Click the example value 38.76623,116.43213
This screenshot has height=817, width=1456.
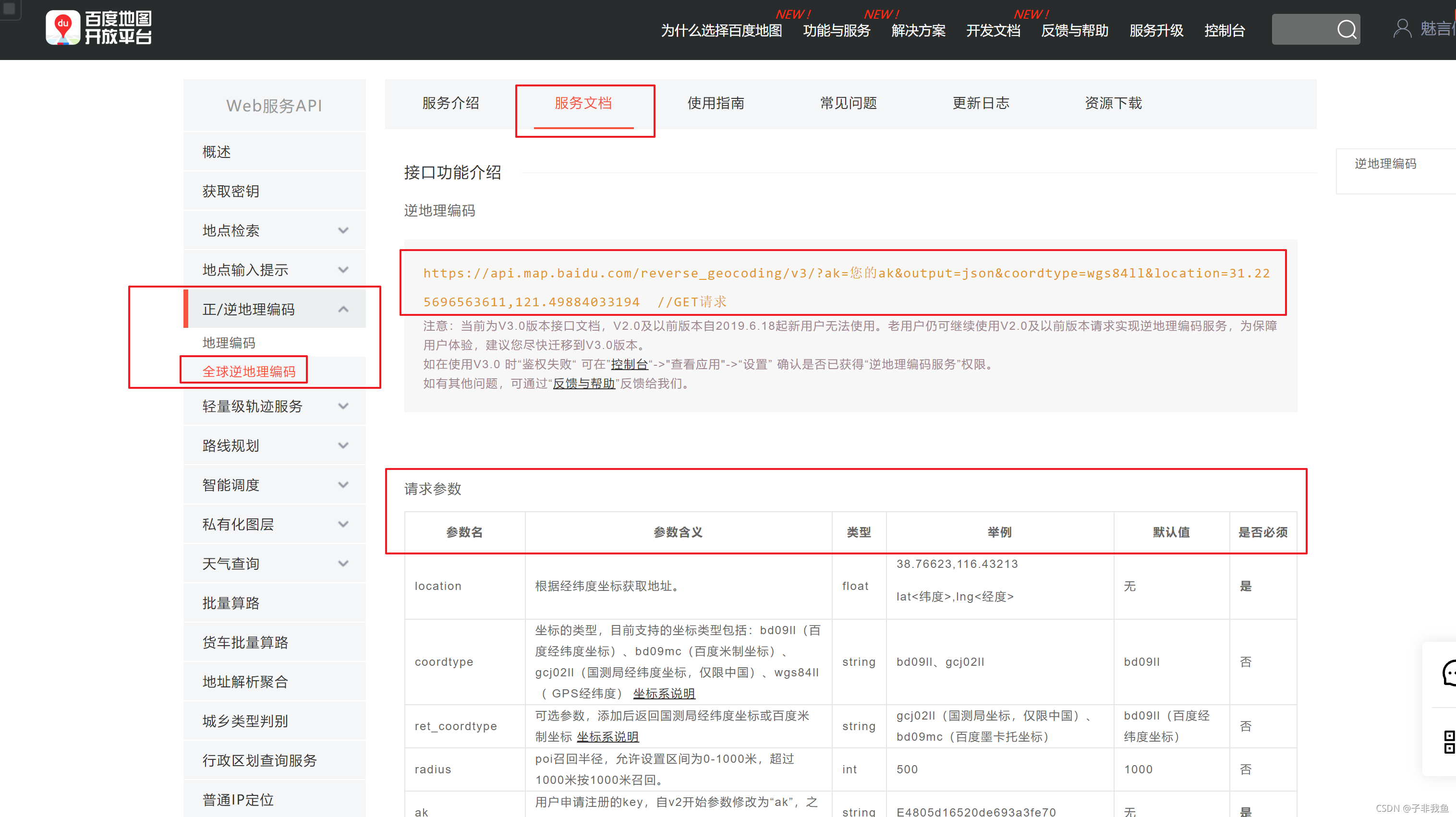tap(957, 564)
